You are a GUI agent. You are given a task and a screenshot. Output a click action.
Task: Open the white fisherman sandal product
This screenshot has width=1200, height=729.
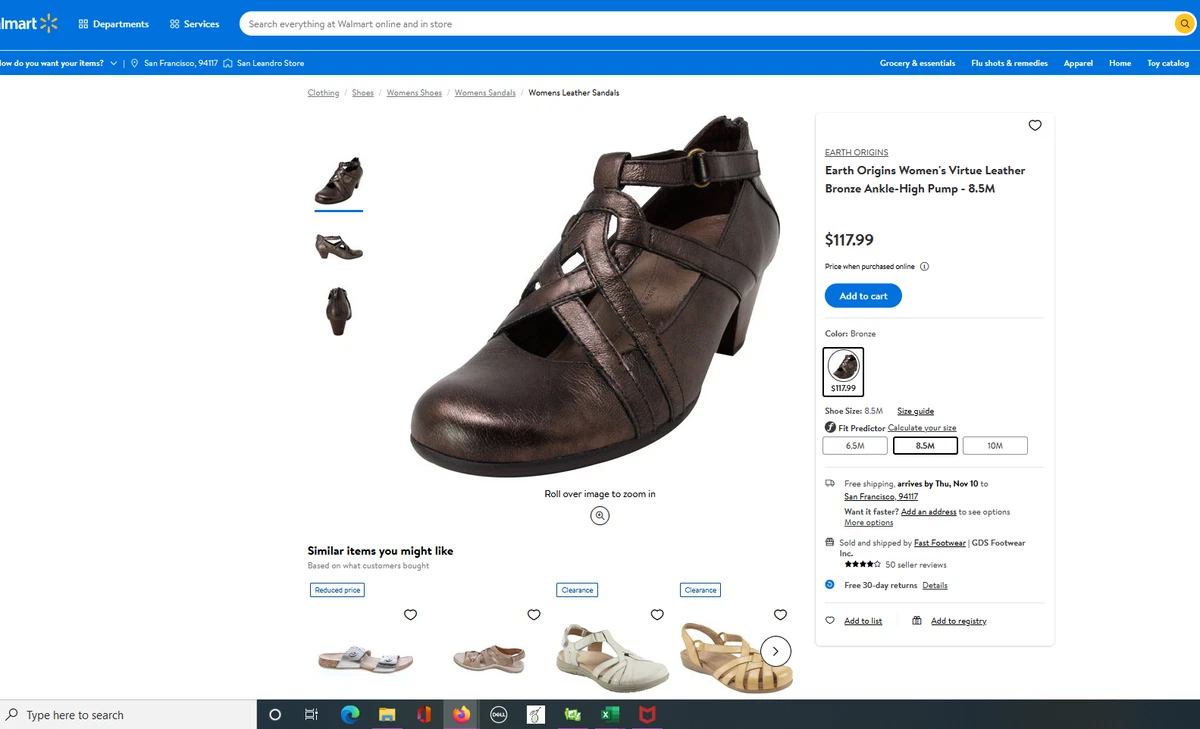[x=612, y=658]
